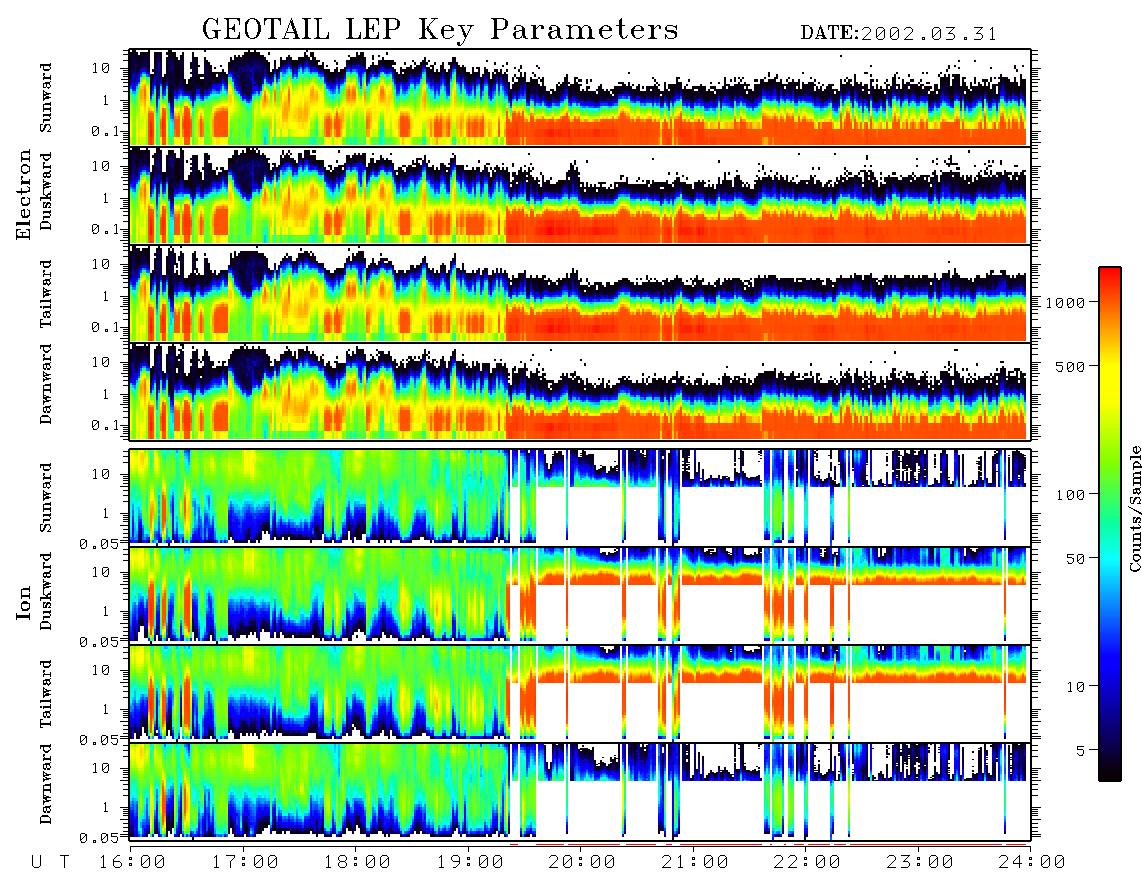Click the "U T" time axis label

point(50,863)
